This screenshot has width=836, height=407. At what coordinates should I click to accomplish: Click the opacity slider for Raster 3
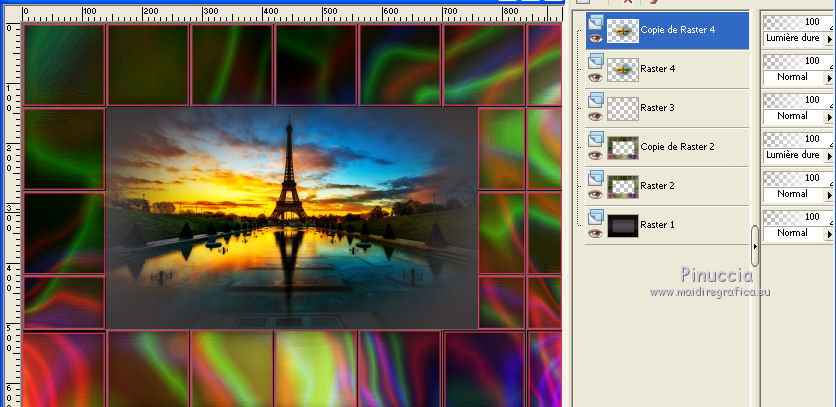tap(799, 100)
